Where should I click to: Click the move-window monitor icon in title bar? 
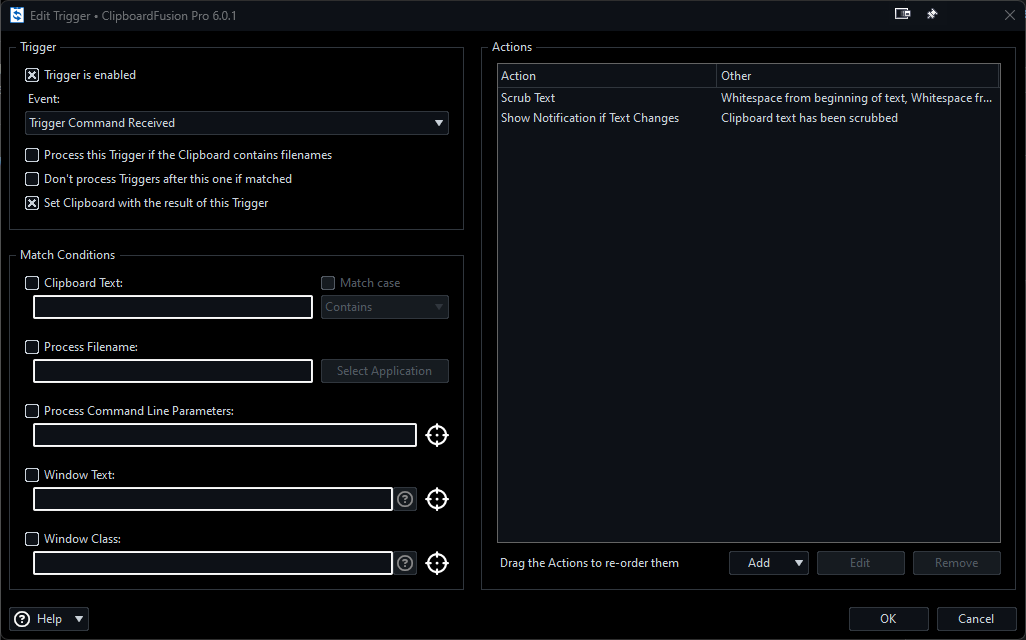pos(902,15)
